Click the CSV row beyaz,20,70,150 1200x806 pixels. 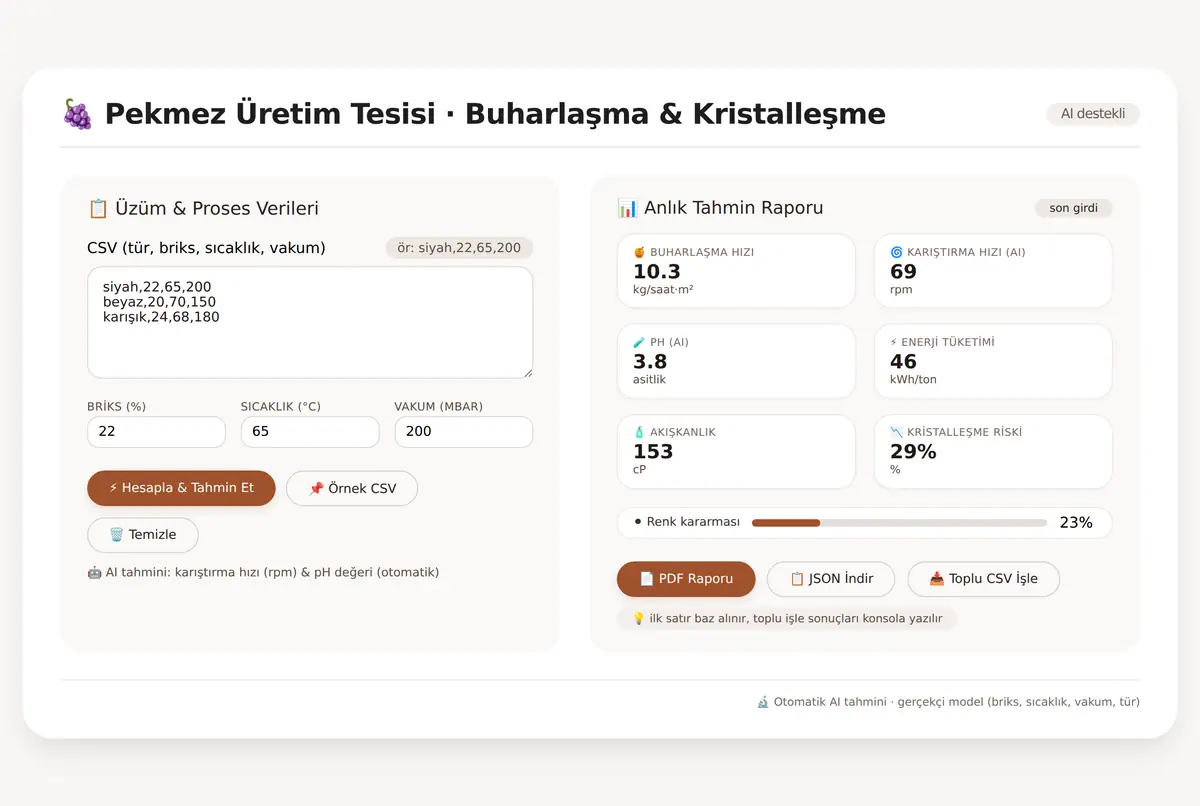159,302
